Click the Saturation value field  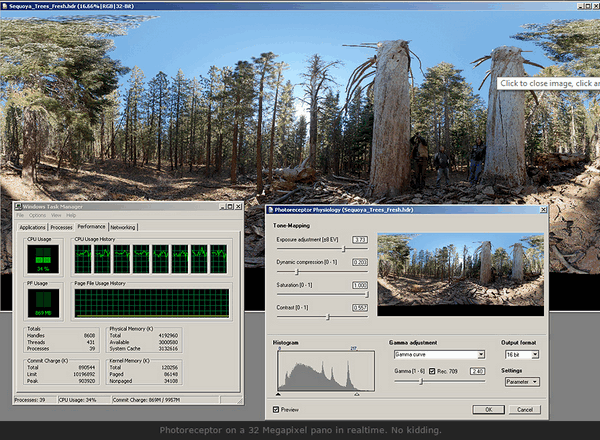click(x=360, y=285)
